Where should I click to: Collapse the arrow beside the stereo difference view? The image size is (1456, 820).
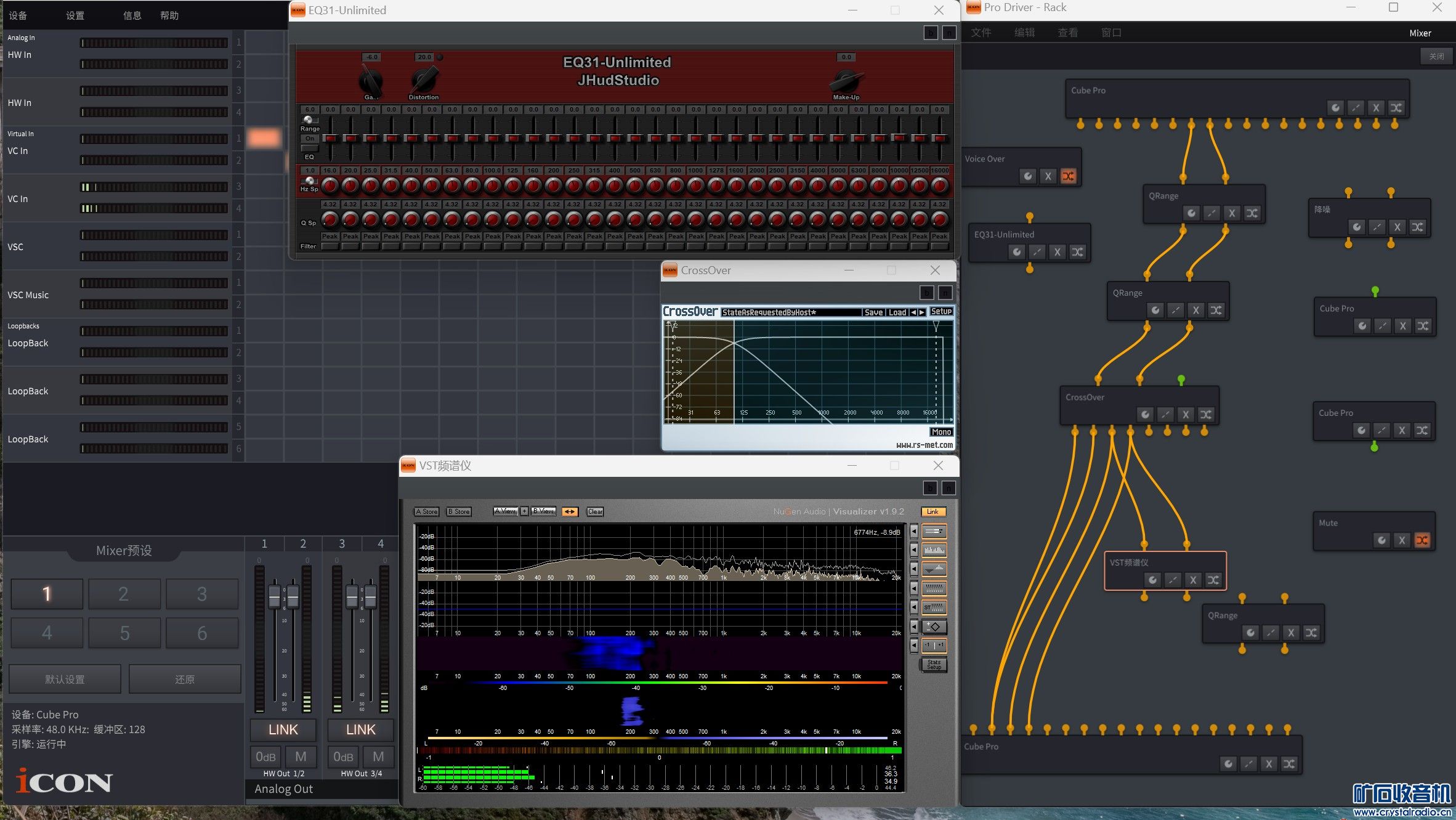pos(914,569)
